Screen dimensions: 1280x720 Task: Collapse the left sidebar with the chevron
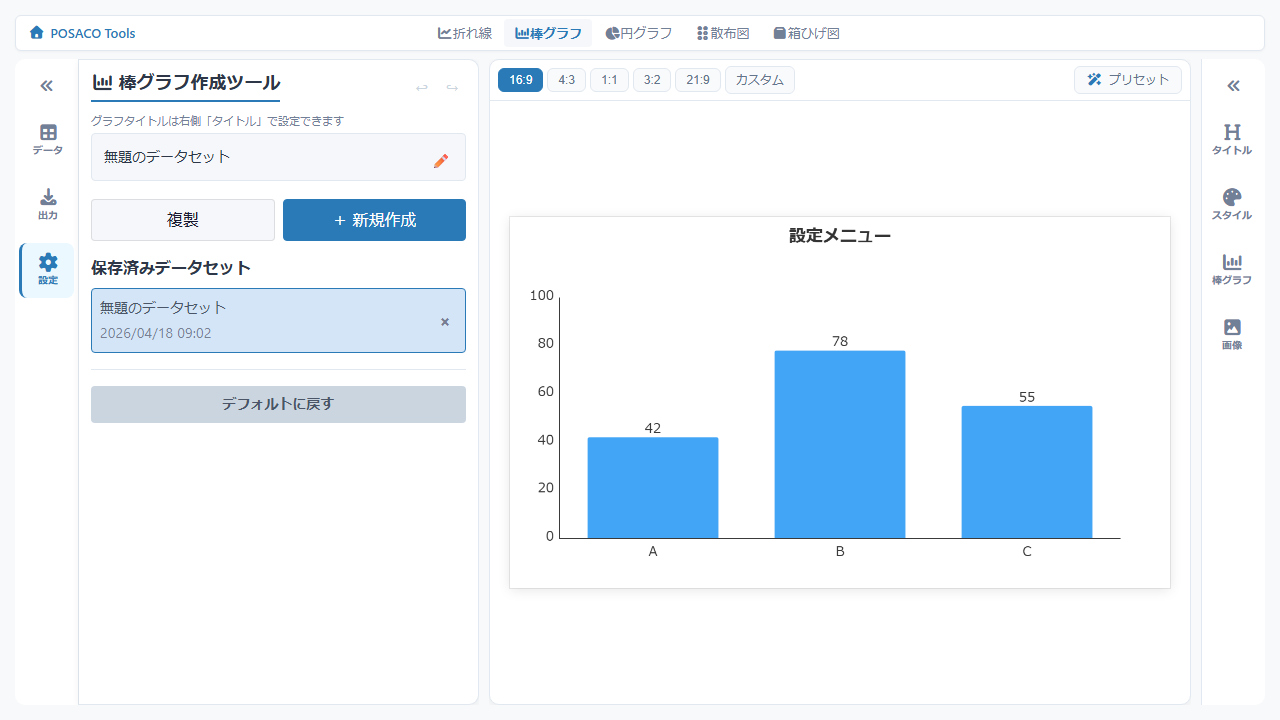[46, 86]
